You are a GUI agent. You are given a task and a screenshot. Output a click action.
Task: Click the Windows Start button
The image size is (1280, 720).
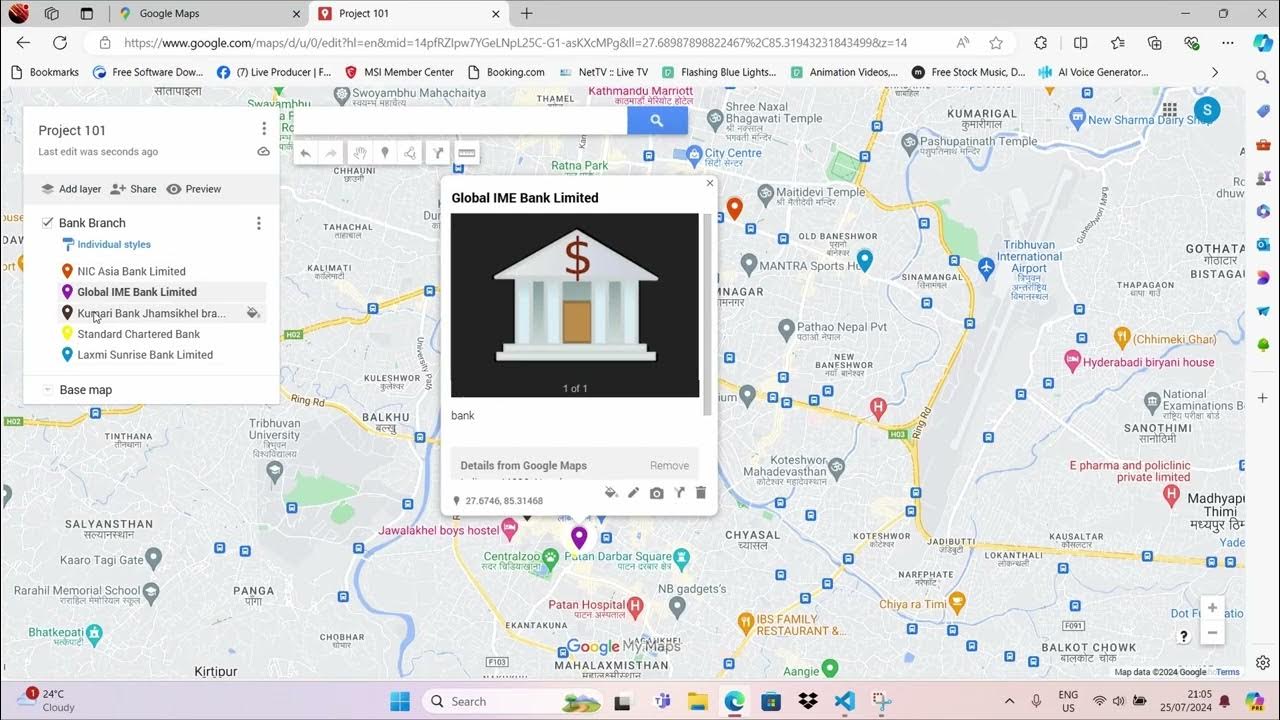[x=400, y=701]
